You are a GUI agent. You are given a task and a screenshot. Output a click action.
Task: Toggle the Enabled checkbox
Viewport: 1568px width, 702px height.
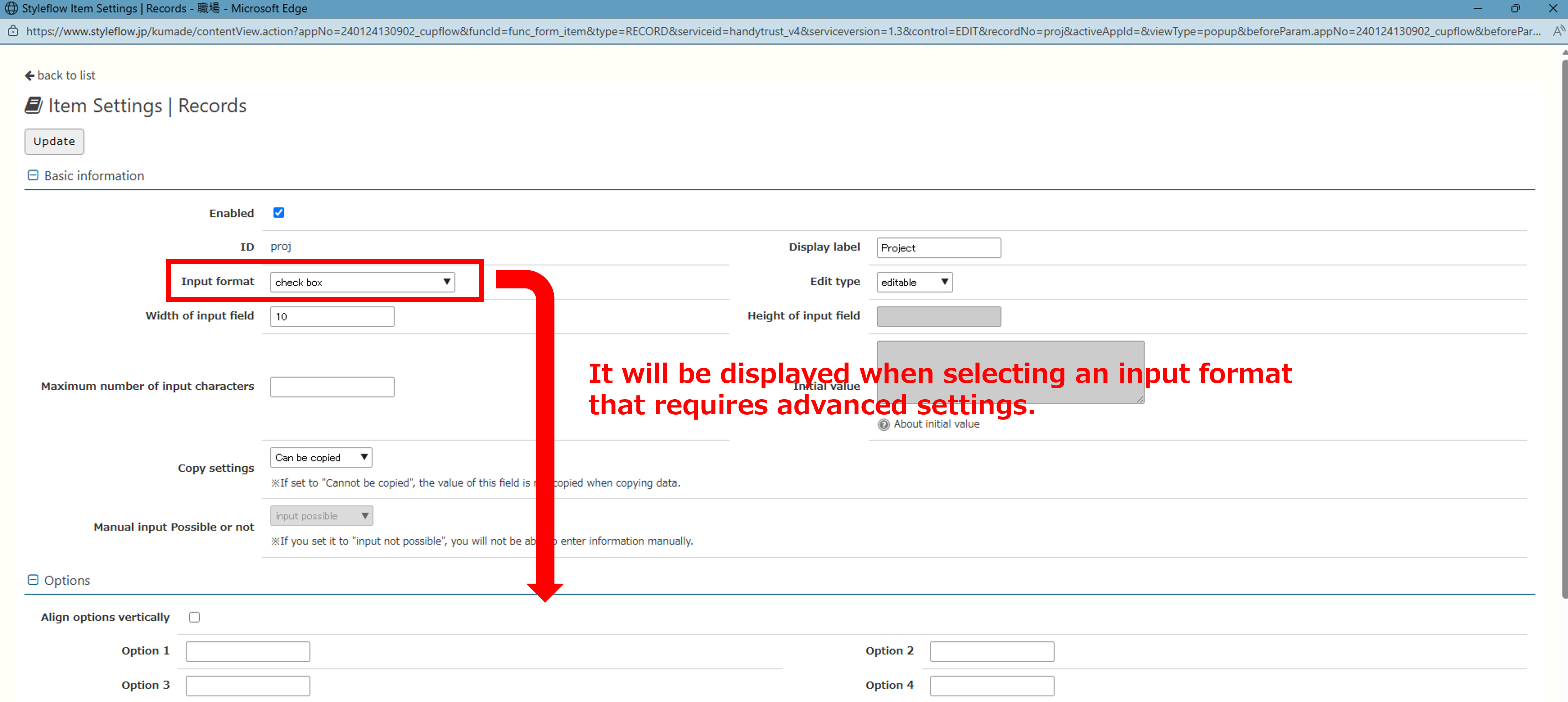(279, 212)
